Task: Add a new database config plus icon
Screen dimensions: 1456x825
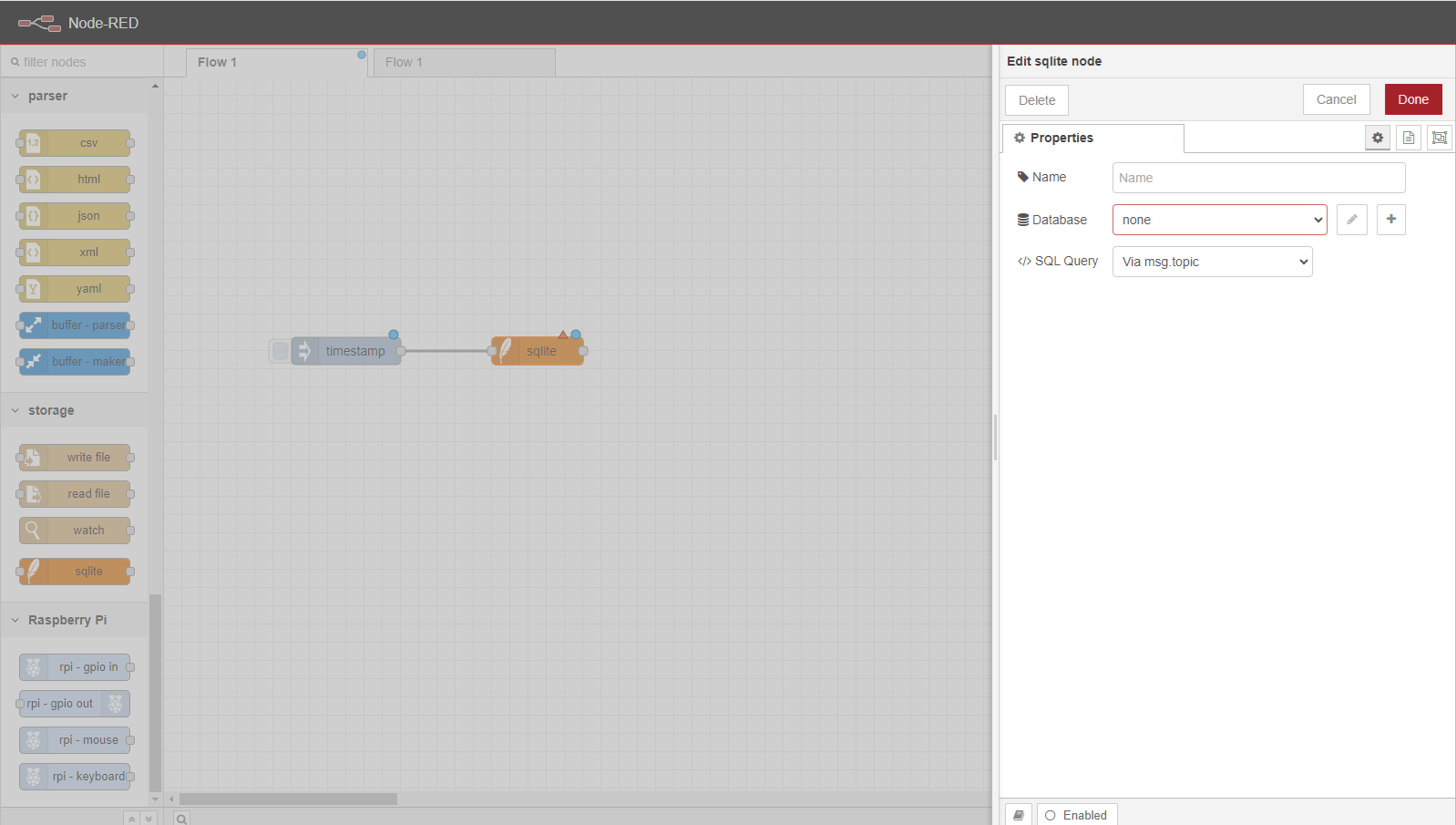Action: click(1391, 220)
